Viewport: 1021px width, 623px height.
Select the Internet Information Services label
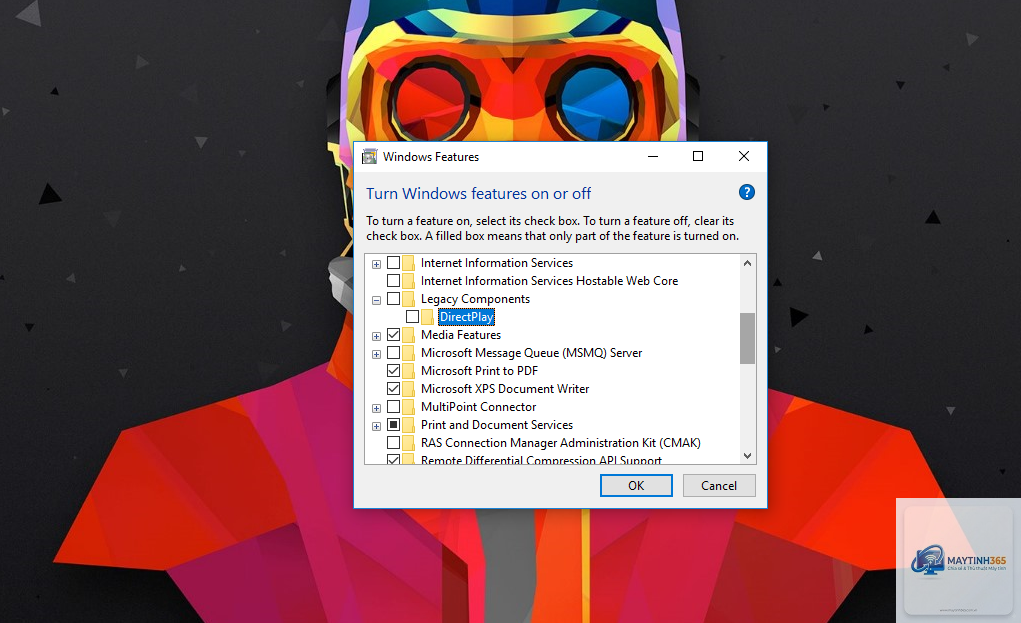coord(497,263)
